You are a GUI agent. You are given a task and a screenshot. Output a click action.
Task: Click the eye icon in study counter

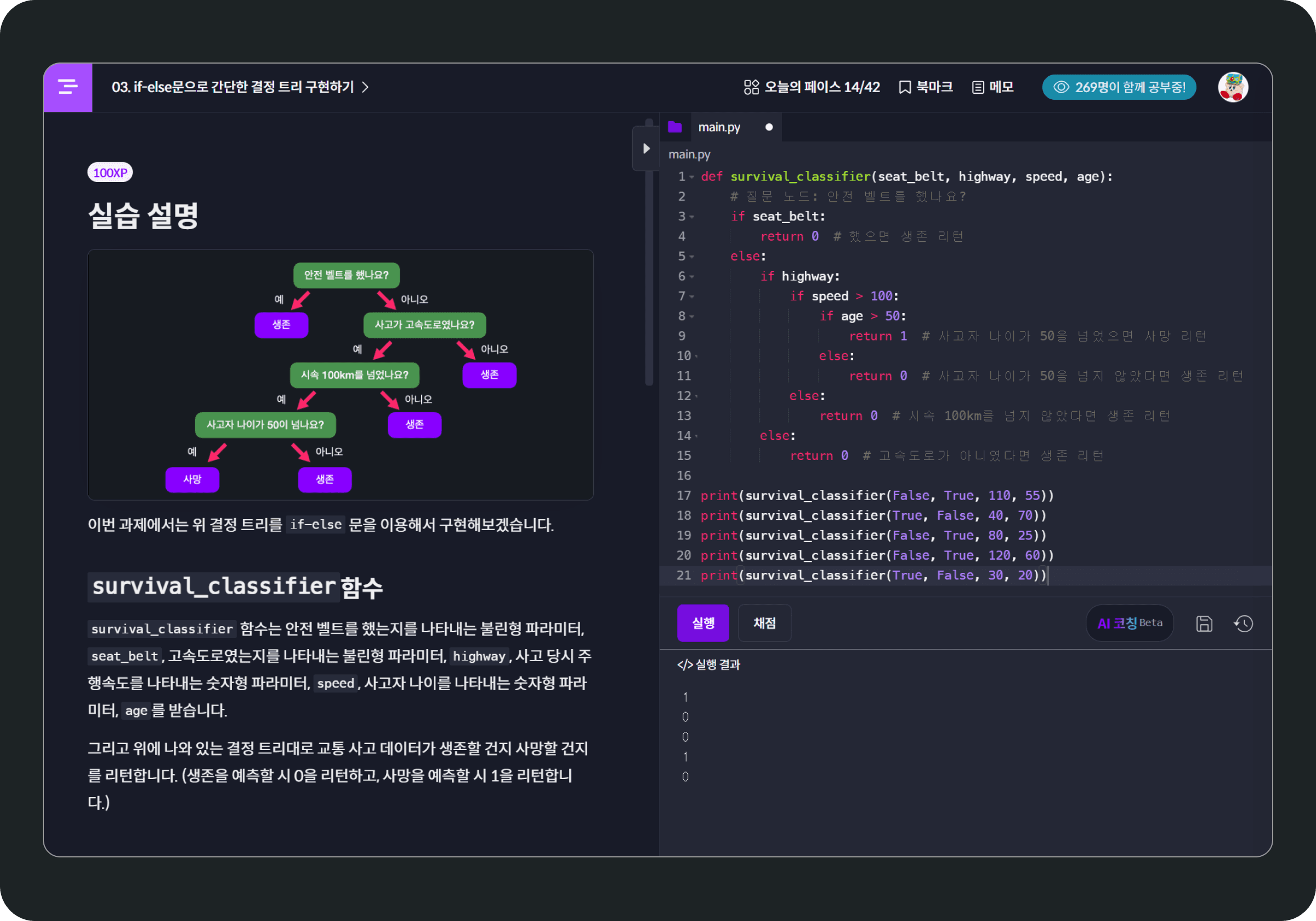point(1061,87)
